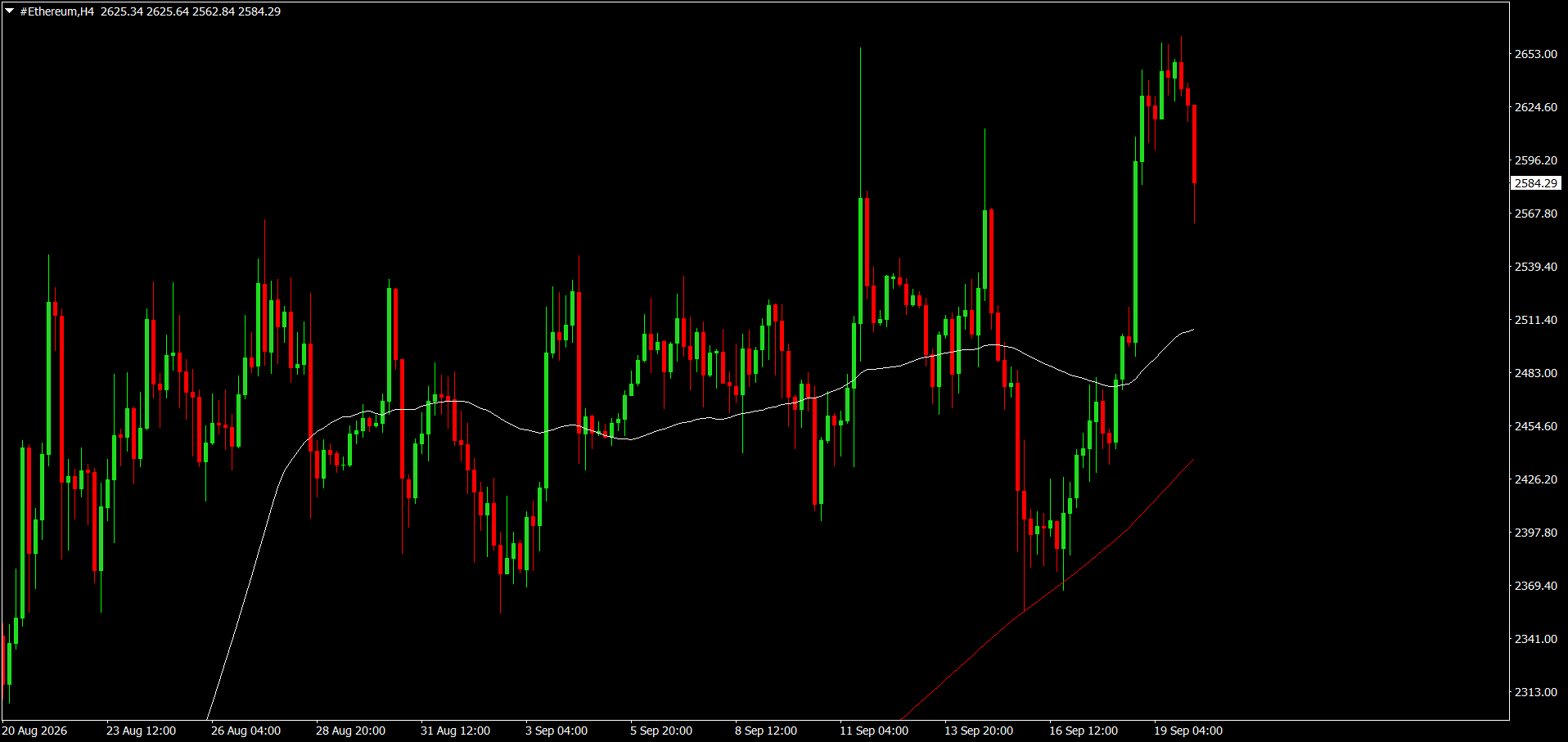
Task: Click the 8 Sep 12:00 time label
Action: (x=766, y=731)
